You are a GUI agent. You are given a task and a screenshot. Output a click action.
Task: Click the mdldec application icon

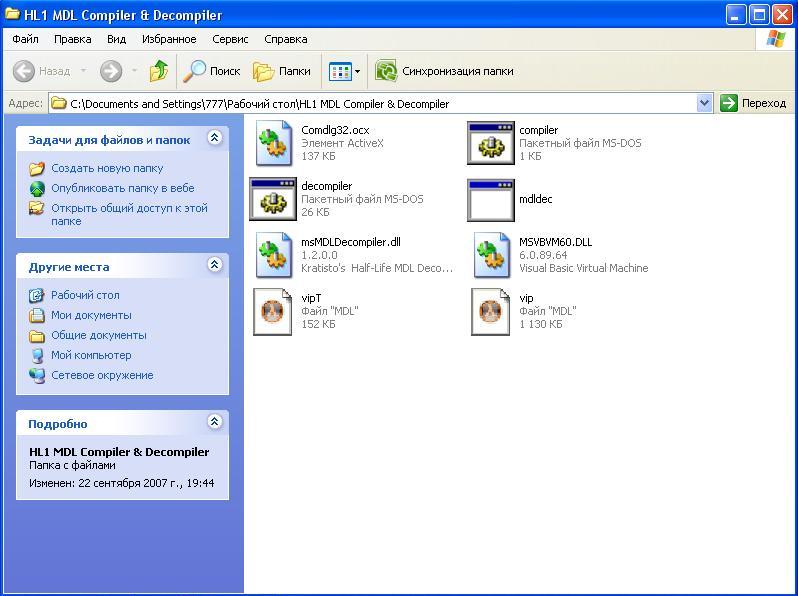click(x=490, y=200)
